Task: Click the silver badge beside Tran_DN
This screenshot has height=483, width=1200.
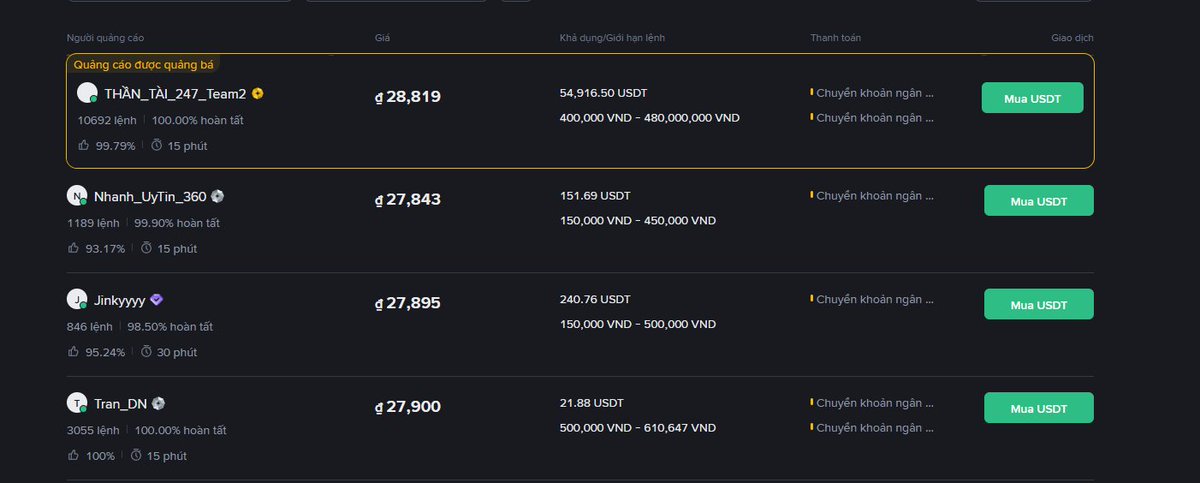Action: pyautogui.click(x=158, y=404)
